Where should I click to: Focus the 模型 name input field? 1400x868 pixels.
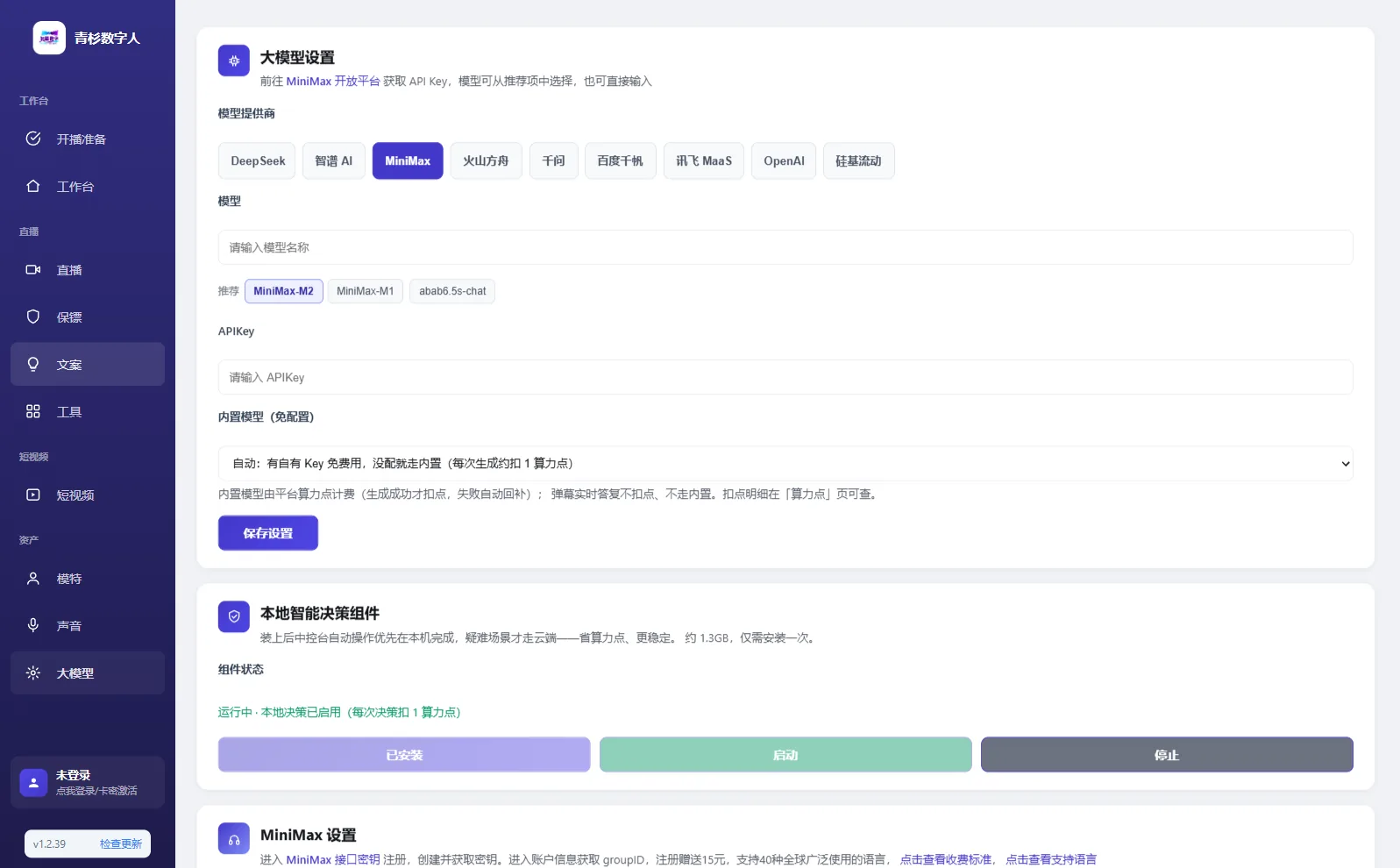[x=785, y=247]
